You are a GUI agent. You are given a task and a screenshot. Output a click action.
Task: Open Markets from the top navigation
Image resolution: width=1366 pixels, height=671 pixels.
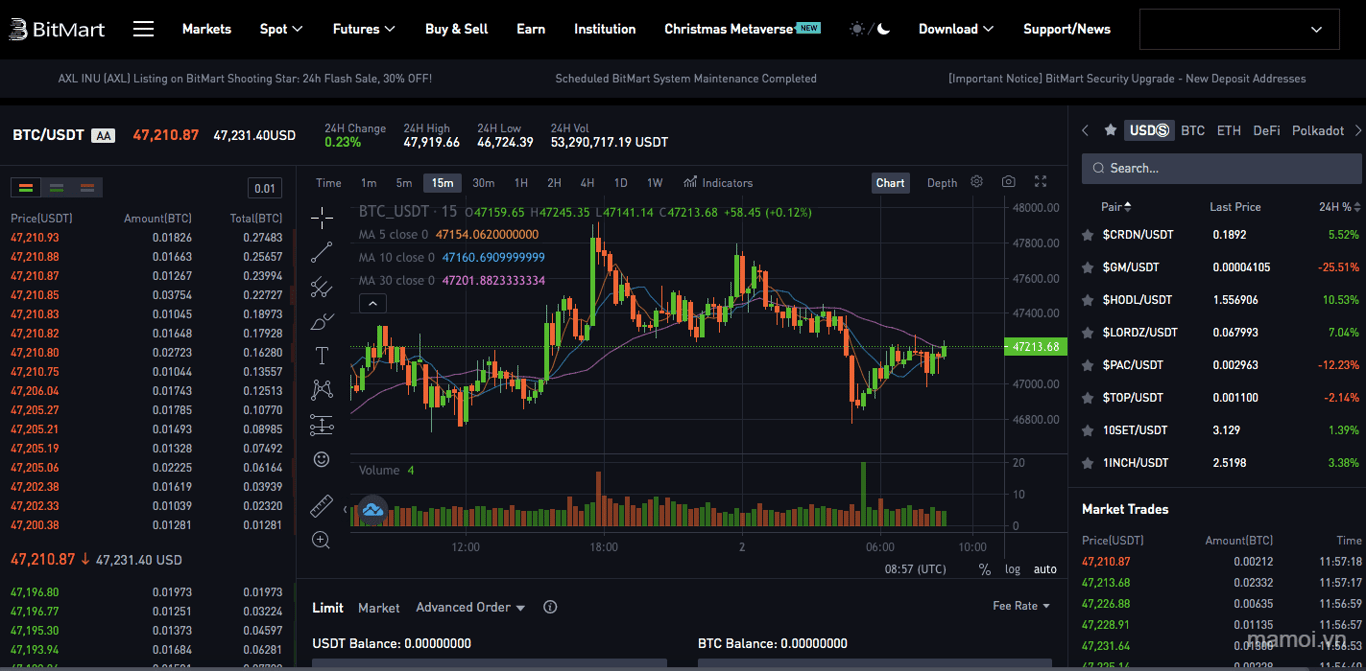(x=206, y=29)
